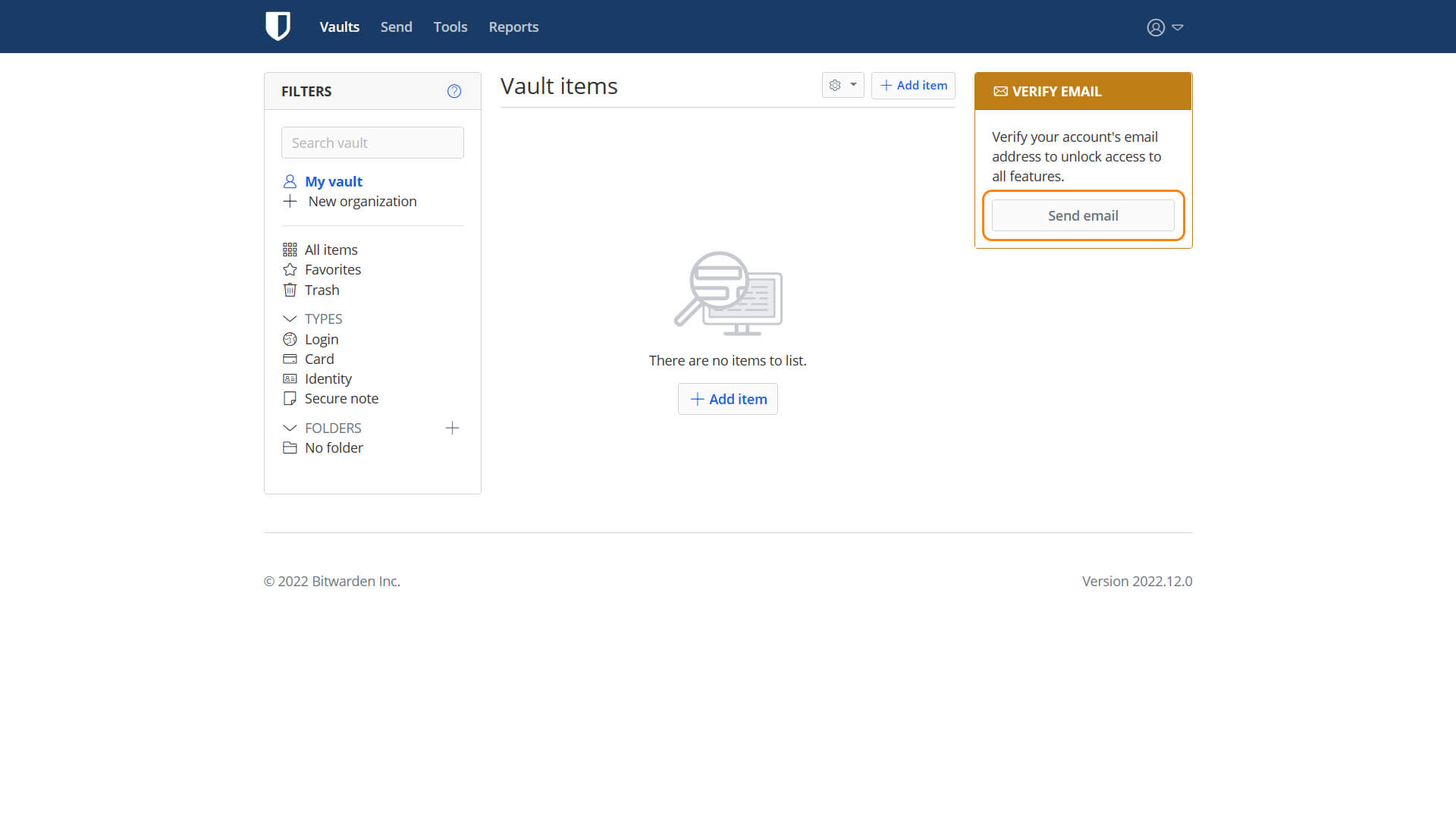Open the account profile dropdown
The height and width of the screenshot is (819, 1456).
pos(1164,27)
